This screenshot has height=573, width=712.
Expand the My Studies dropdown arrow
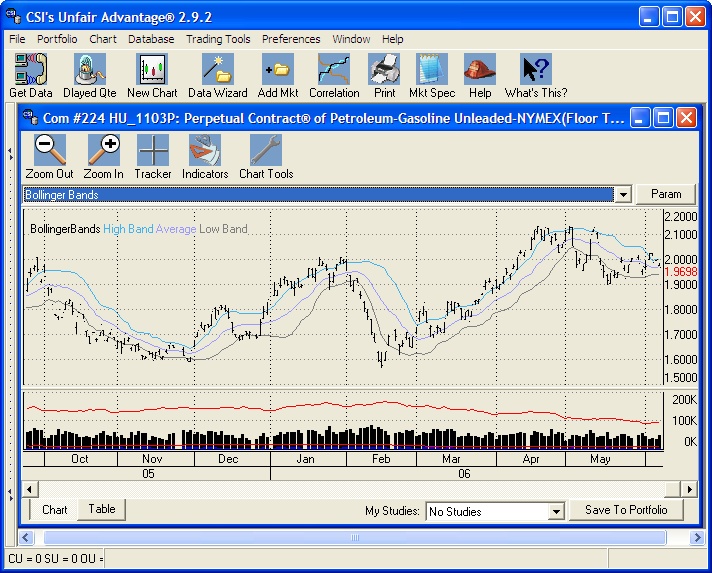[x=556, y=512]
